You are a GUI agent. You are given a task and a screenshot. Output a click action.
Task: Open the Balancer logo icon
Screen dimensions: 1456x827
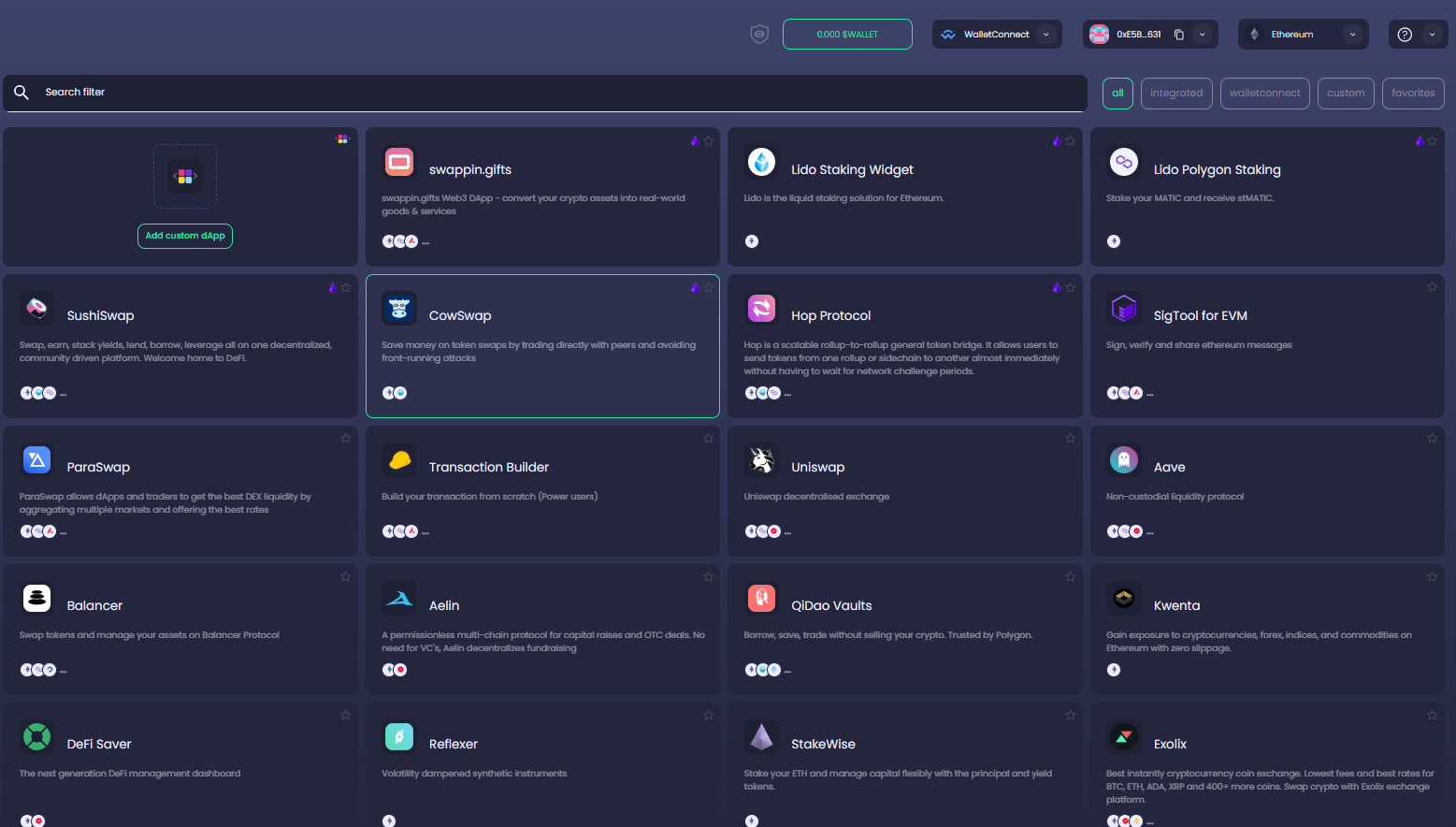(x=36, y=598)
